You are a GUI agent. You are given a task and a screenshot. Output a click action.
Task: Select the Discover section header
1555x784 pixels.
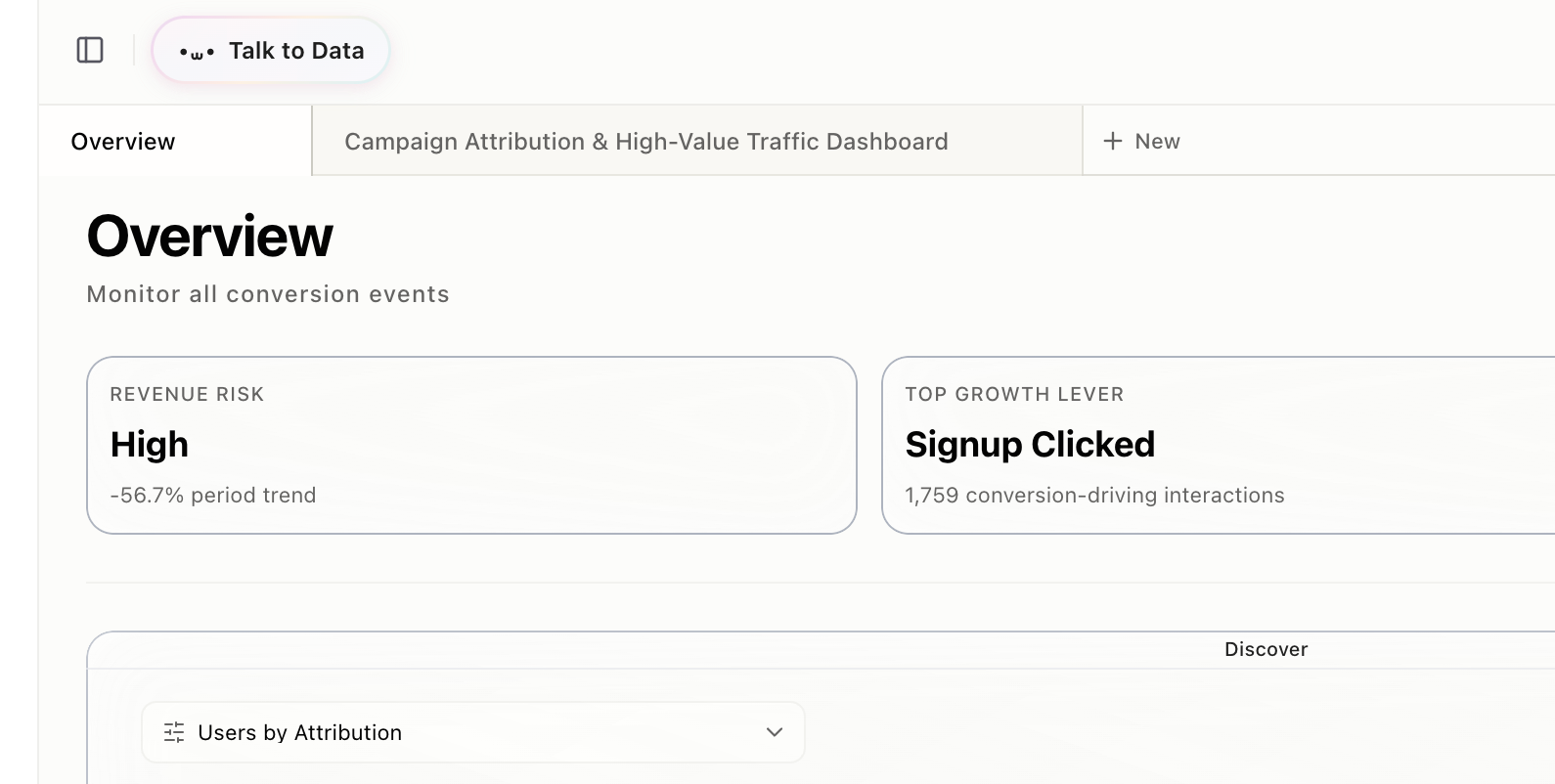[1266, 649]
